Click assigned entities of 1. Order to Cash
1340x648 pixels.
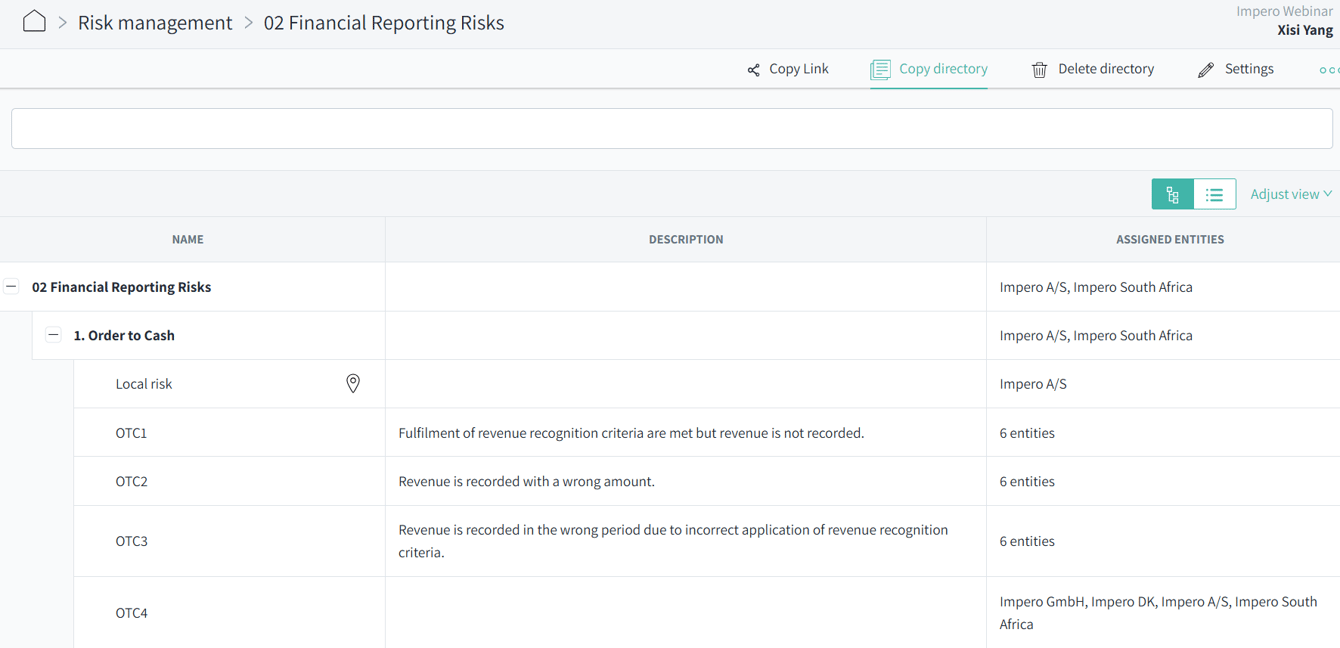[1096, 335]
